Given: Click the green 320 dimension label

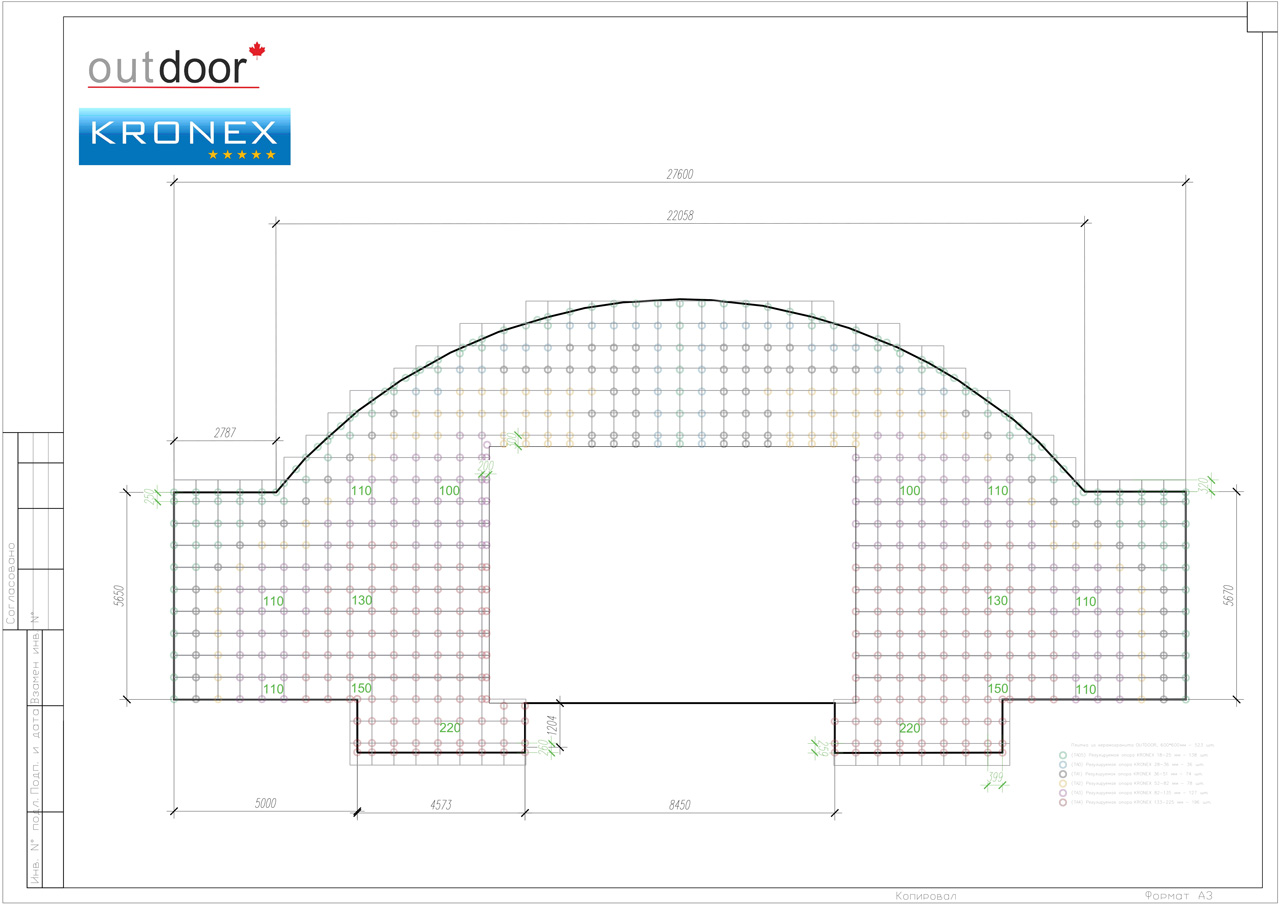Looking at the screenshot, I should click(x=1202, y=485).
